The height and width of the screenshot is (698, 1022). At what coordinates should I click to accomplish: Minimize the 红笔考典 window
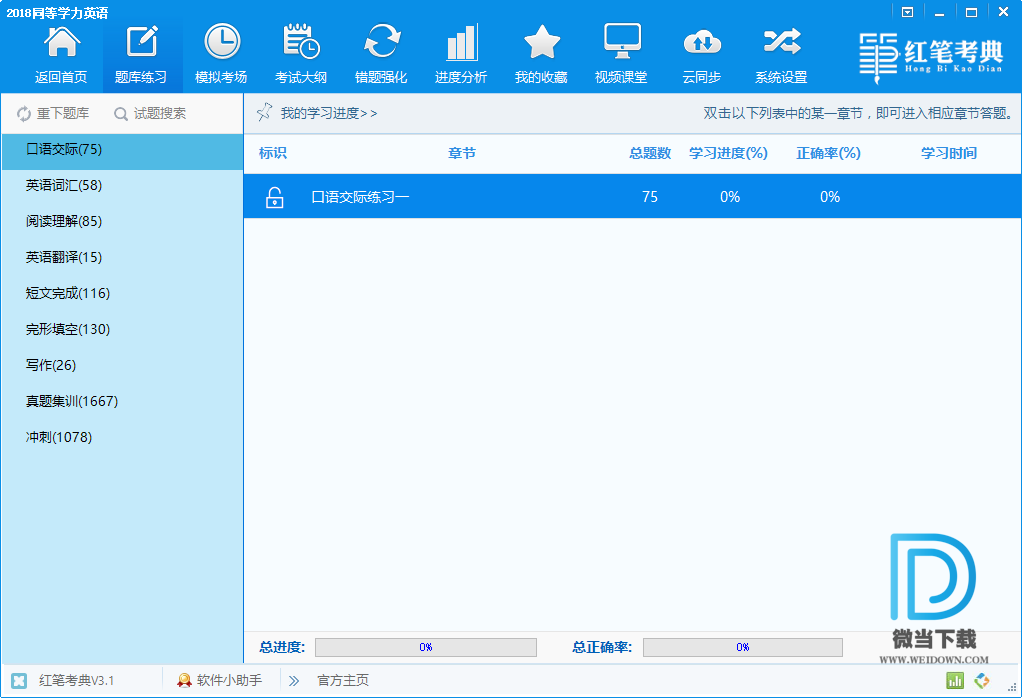point(939,12)
